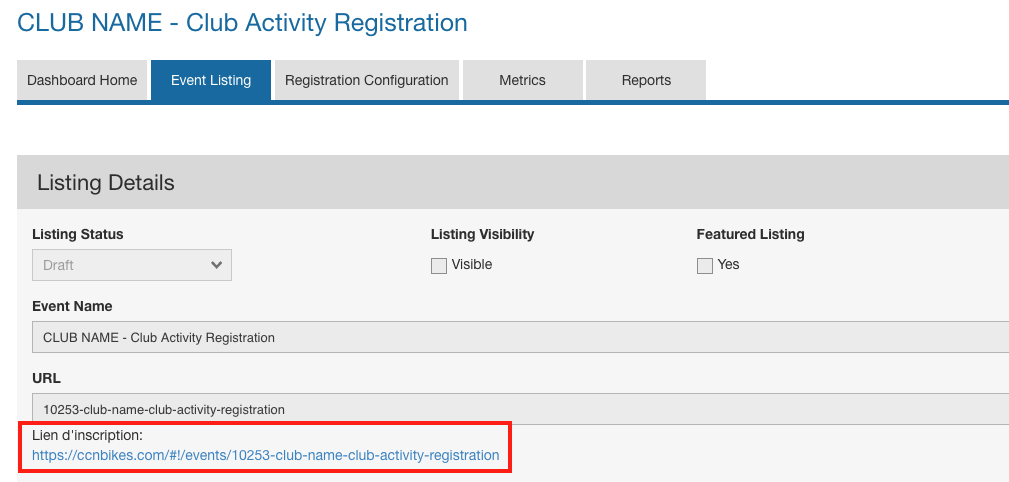Screen dimensions: 1009x482
Task: Click the Lien d'inscription label text
Action: click(87, 435)
